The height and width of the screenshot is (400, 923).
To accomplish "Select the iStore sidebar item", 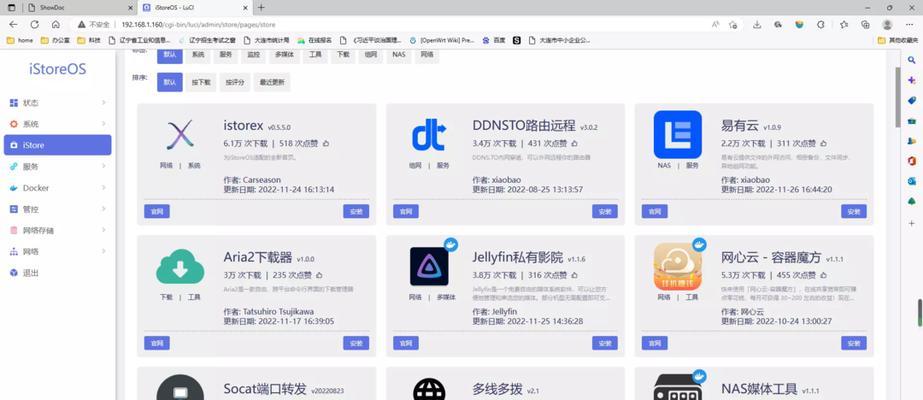I will (x=58, y=145).
